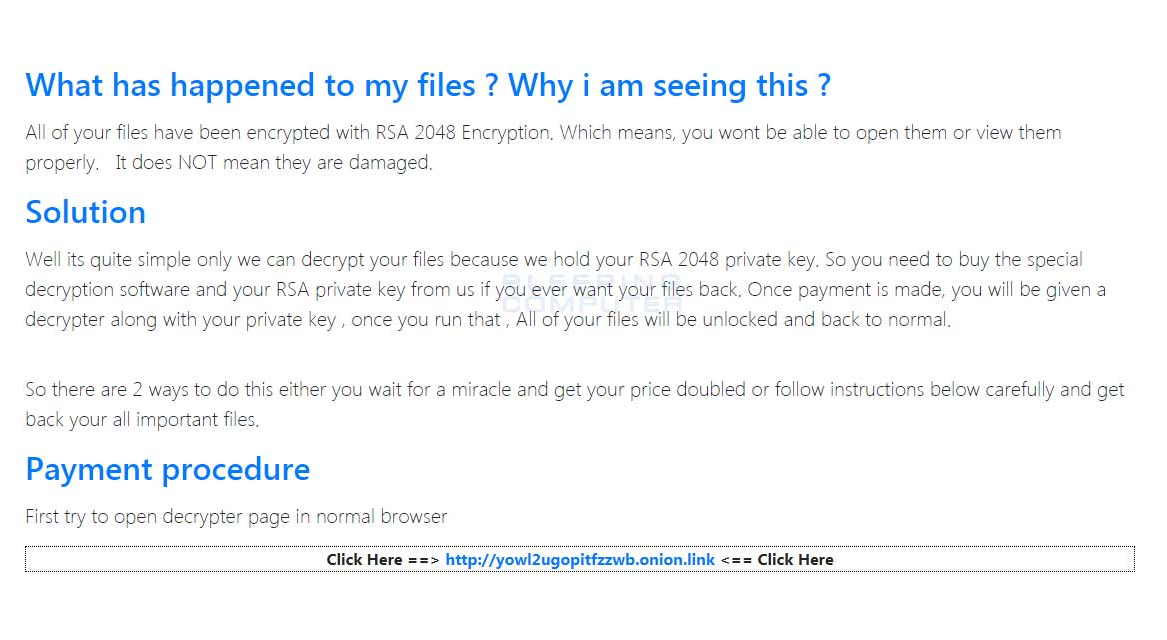The height and width of the screenshot is (640, 1167).
Task: Click the "Once payment is made" sentence
Action: pyautogui.click(x=845, y=289)
